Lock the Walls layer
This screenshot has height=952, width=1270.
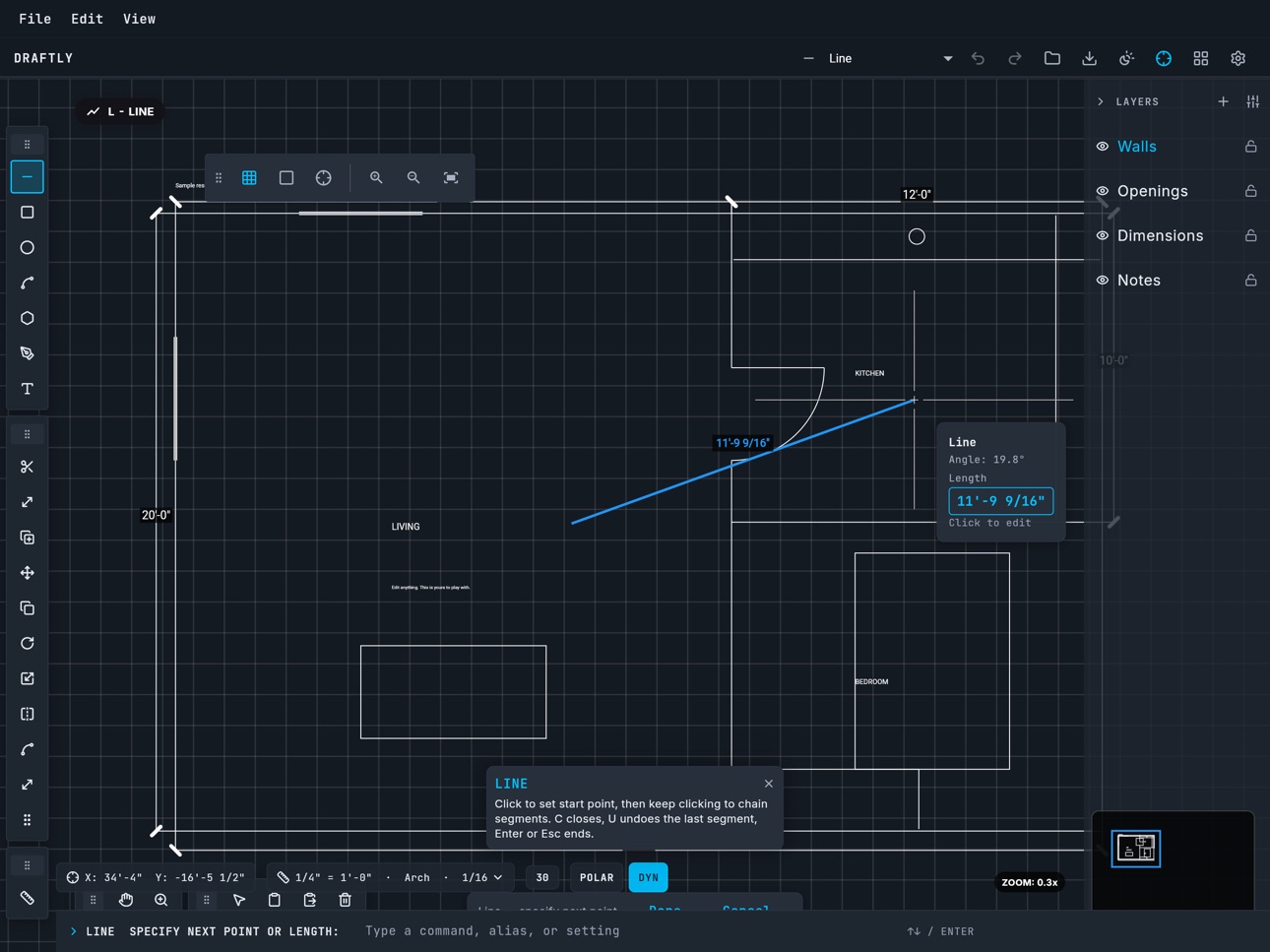click(x=1251, y=147)
